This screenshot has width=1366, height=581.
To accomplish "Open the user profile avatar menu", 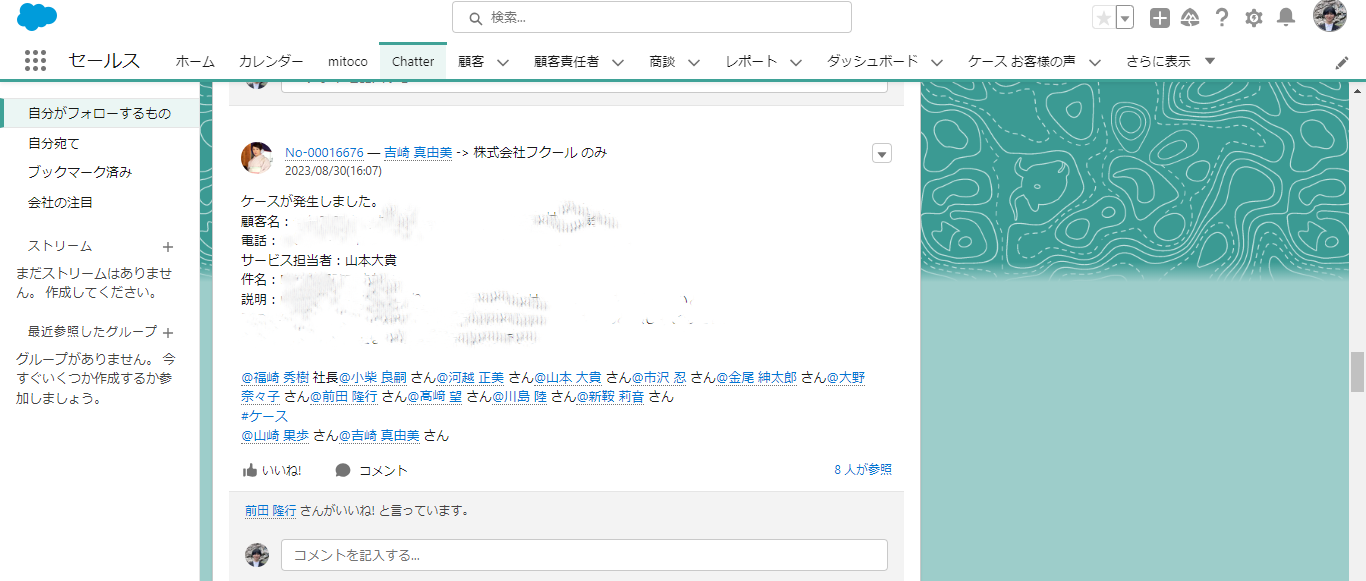I will (x=1330, y=17).
